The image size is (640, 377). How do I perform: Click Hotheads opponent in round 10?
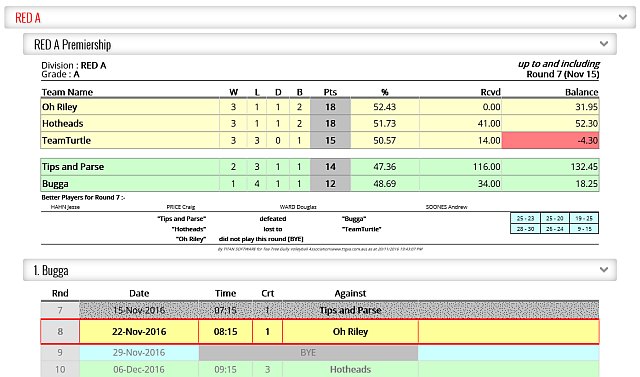pyautogui.click(x=350, y=369)
